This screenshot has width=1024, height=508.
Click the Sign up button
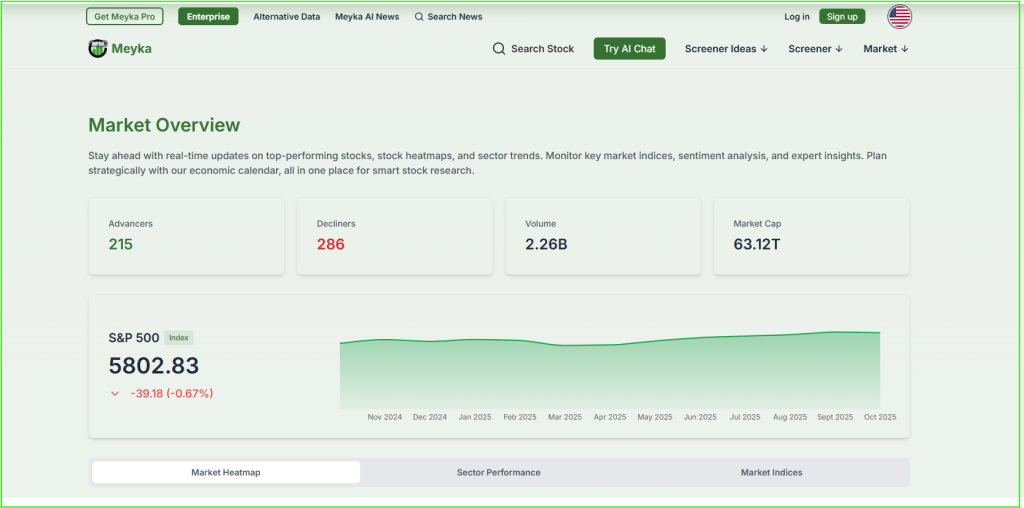pos(842,17)
